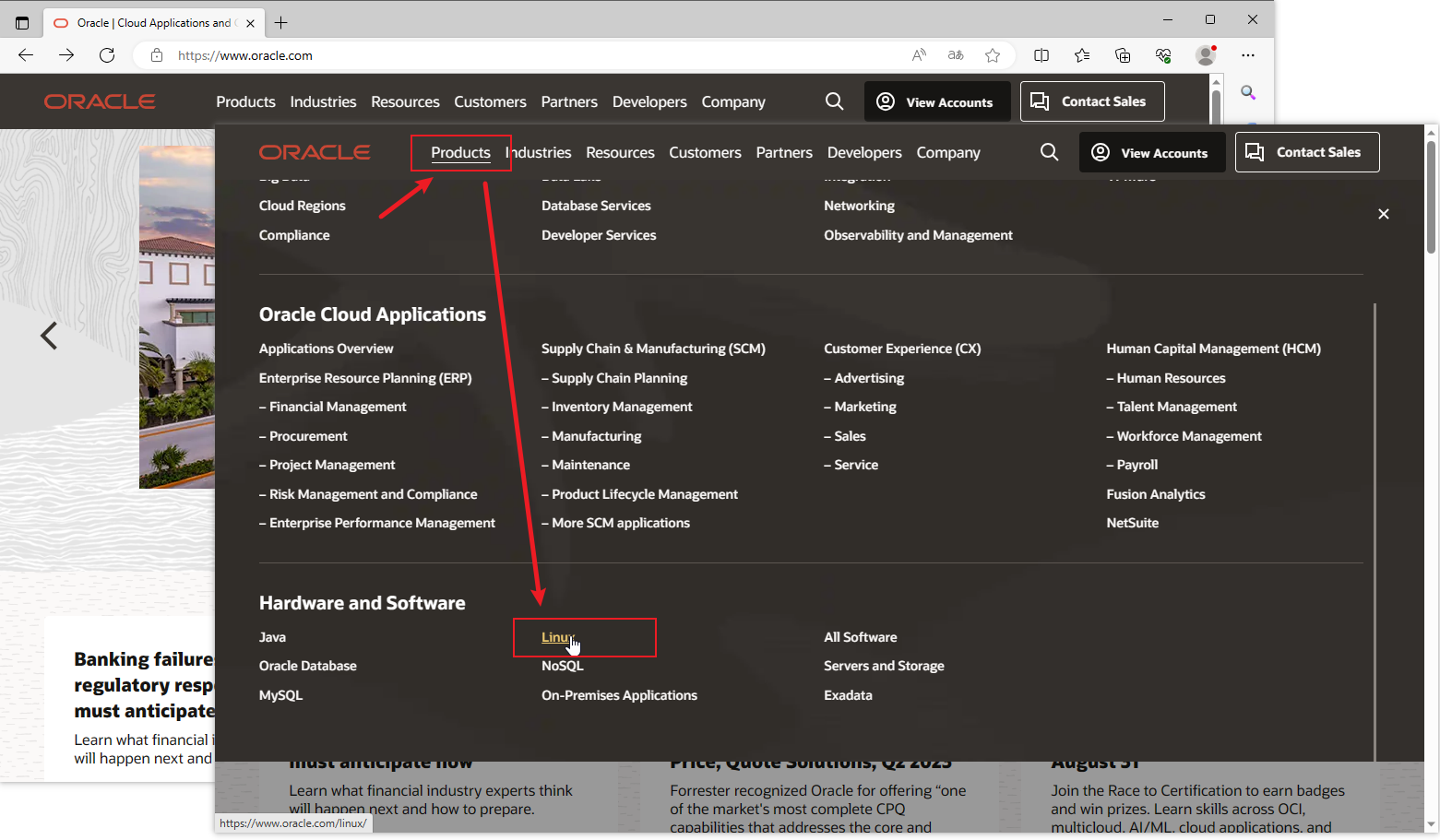Open Database Services link
This screenshot has width=1440, height=840.
coord(596,206)
